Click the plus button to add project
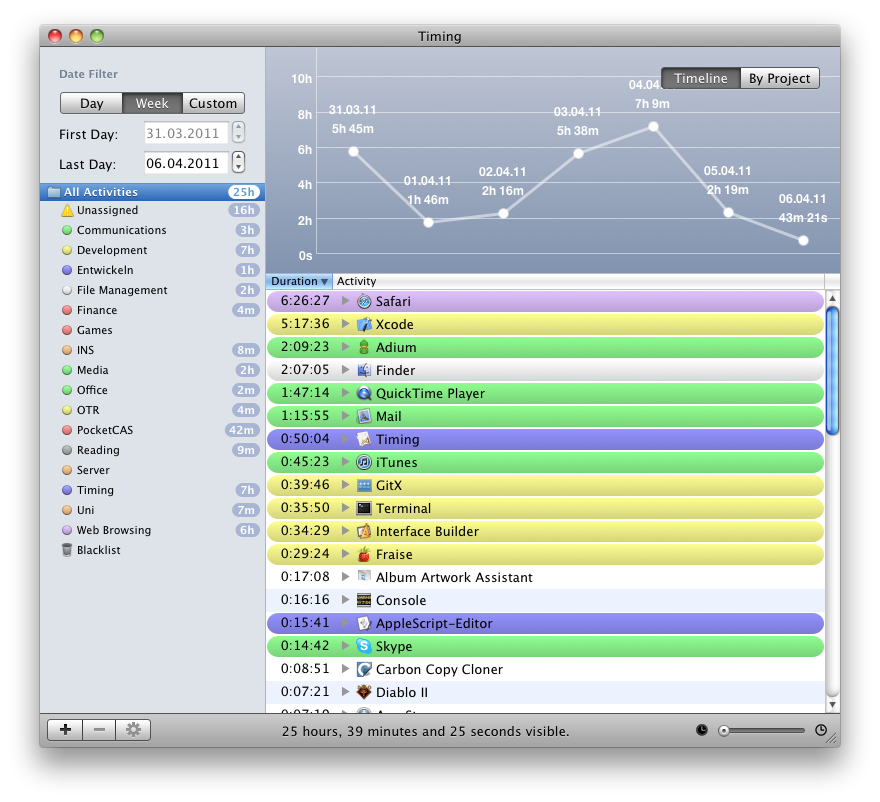This screenshot has width=880, height=802. pyautogui.click(x=65, y=730)
